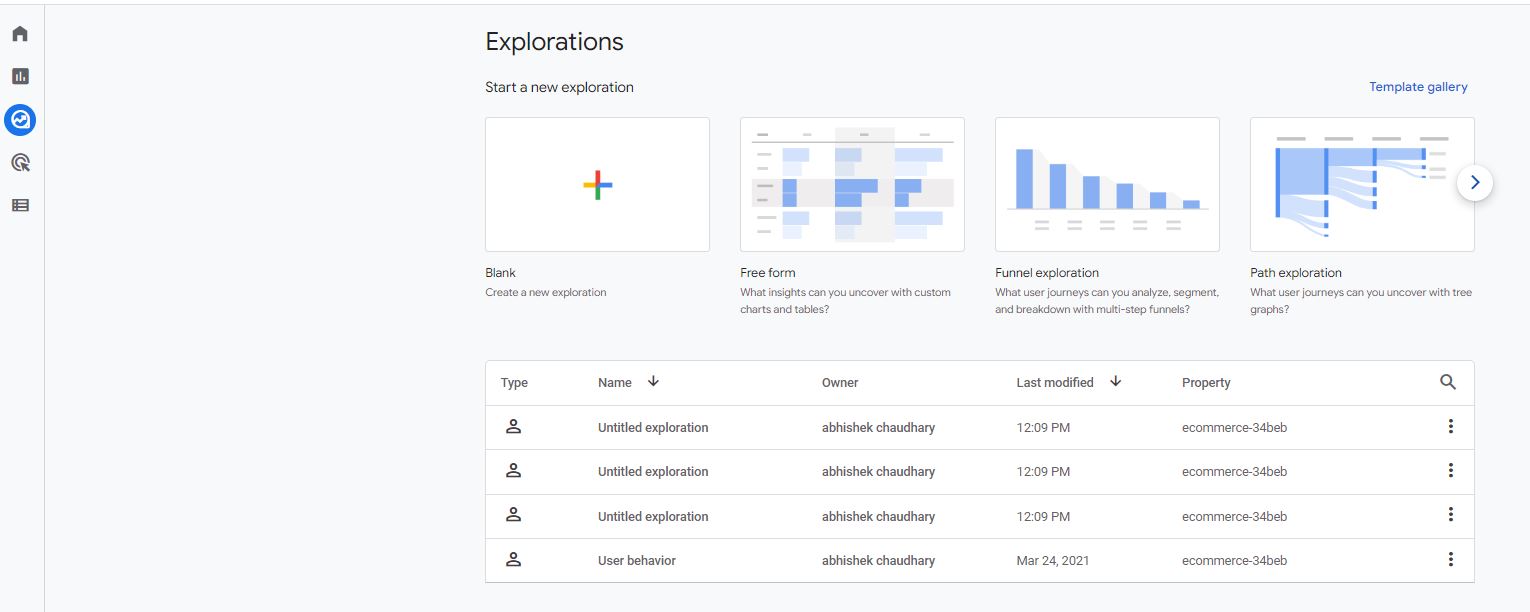Open more options for User behavior row
The height and width of the screenshot is (612, 1530).
(1450, 560)
